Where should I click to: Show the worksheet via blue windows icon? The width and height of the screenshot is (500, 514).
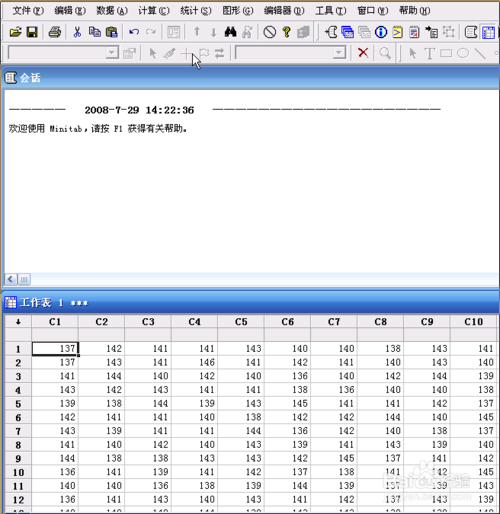pyautogui.click(x=348, y=32)
